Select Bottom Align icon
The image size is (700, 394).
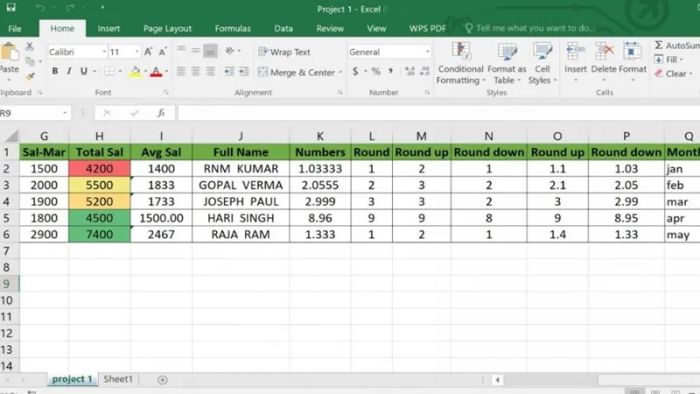[210, 51]
